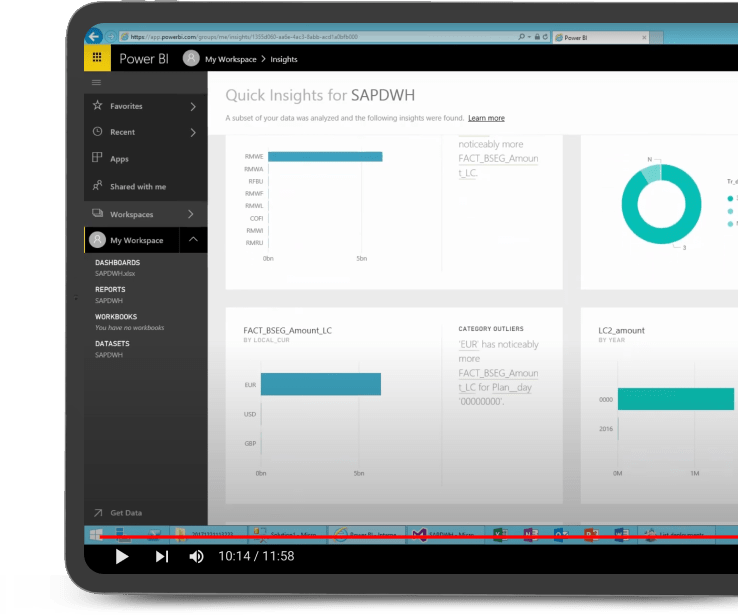Open Shared with me
The height and width of the screenshot is (615, 738).
(145, 186)
